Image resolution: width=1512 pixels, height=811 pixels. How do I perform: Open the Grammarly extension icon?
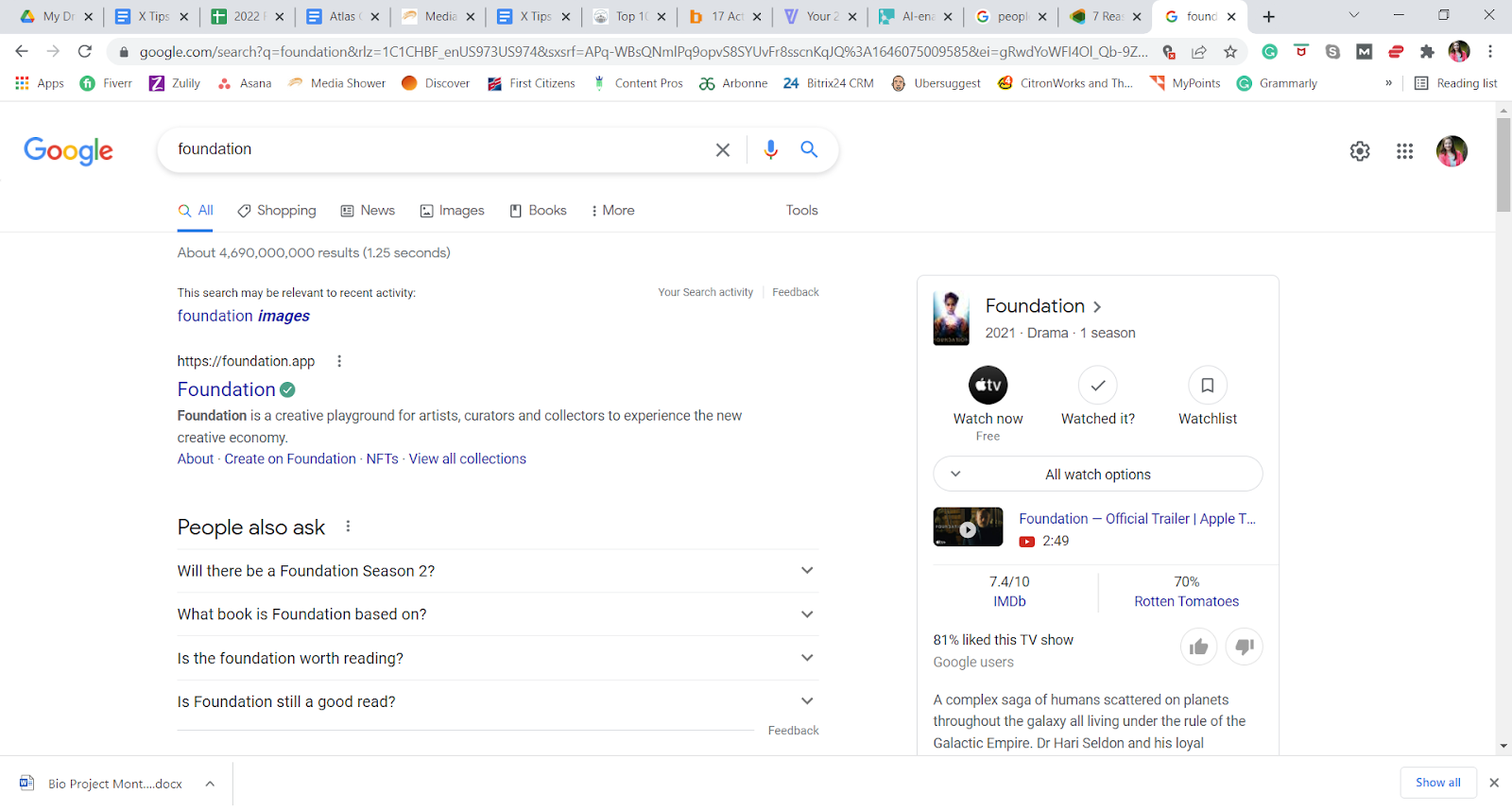point(1270,52)
